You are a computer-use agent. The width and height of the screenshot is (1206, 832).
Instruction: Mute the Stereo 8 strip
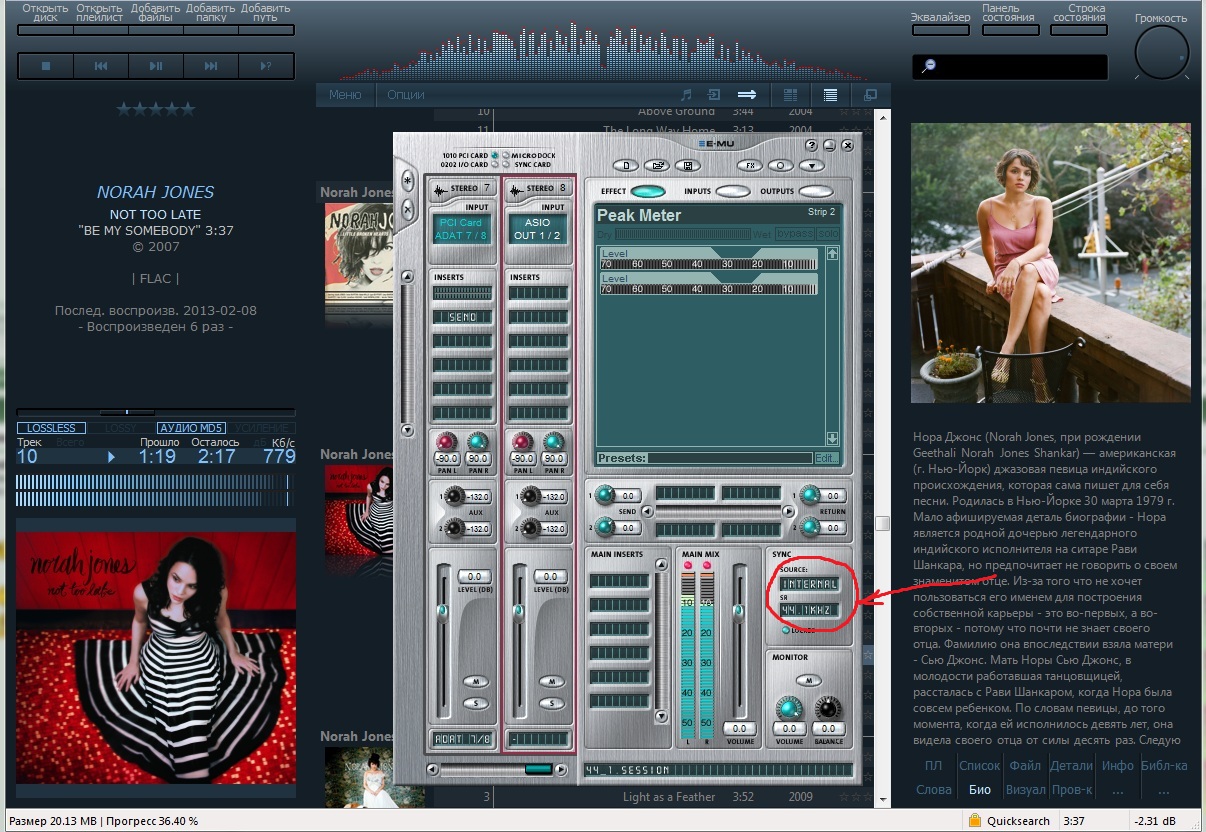pyautogui.click(x=552, y=681)
